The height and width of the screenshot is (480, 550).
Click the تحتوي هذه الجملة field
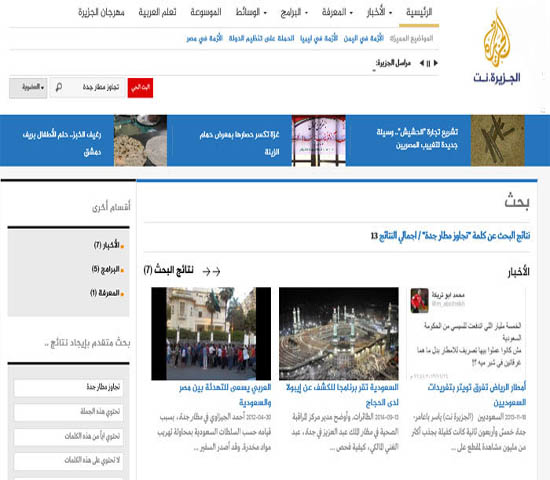pyautogui.click(x=68, y=412)
